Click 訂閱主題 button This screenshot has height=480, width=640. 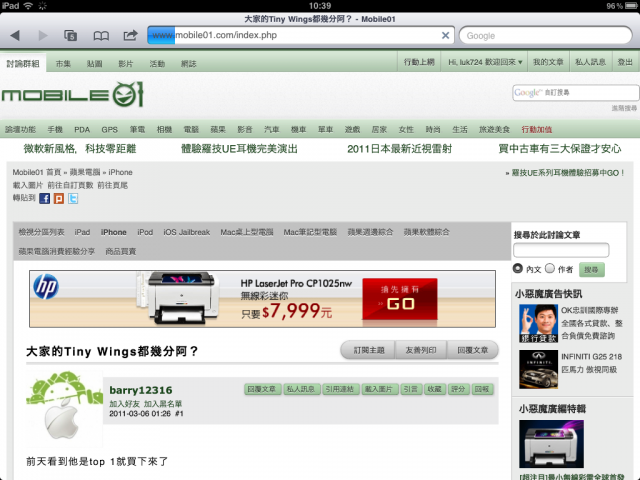tap(369, 350)
